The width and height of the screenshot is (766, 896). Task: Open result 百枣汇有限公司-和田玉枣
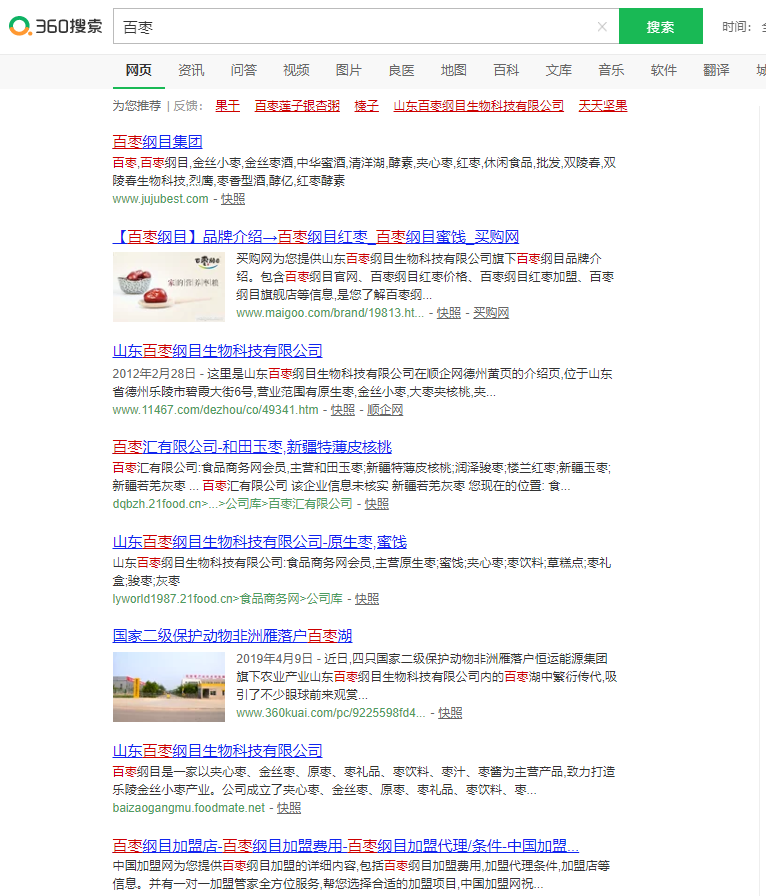[252, 447]
